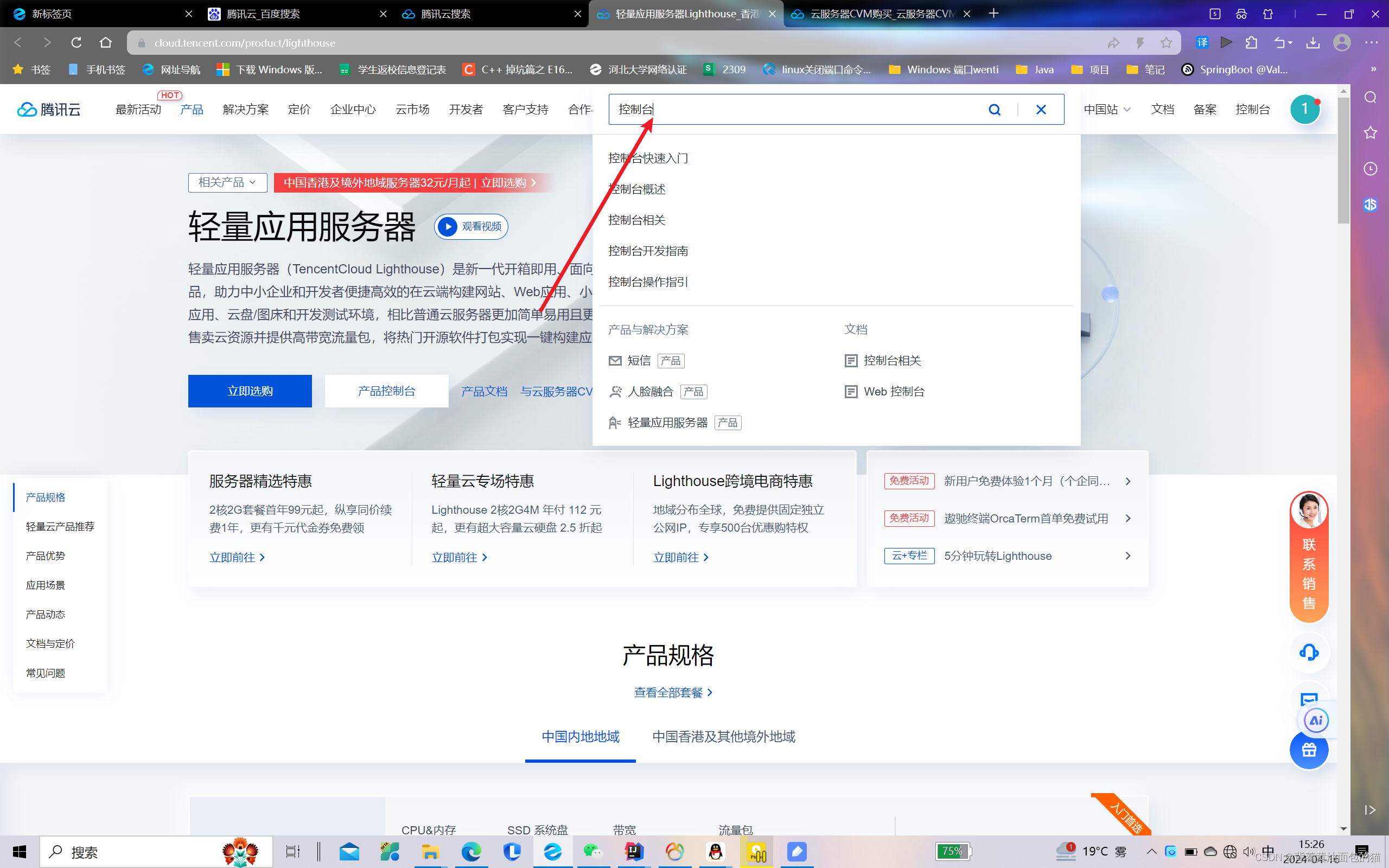1389x868 pixels.
Task: Expand the 中国站 region dropdown
Action: pos(1107,109)
